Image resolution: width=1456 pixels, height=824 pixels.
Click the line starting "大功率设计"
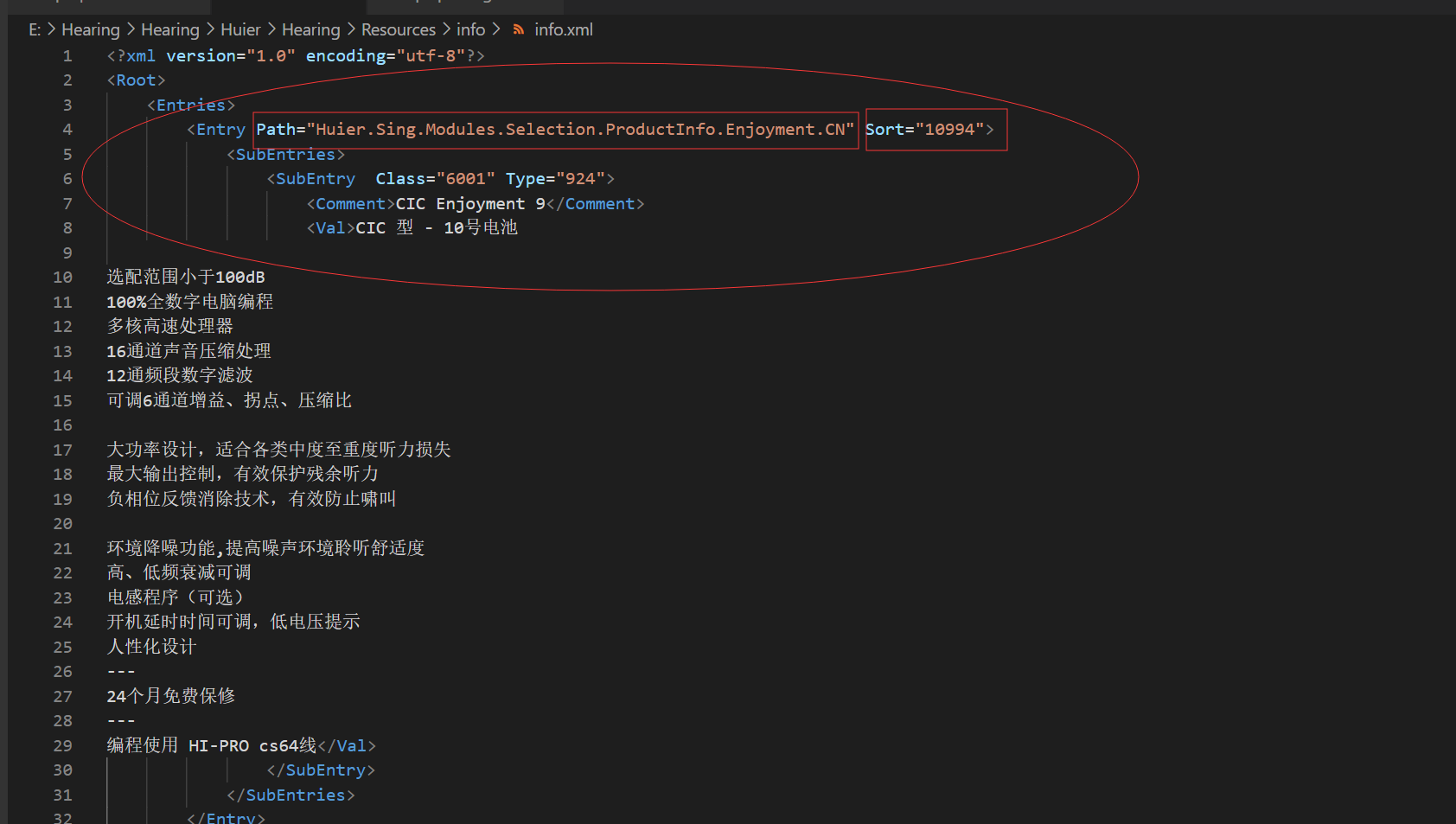coord(278,450)
